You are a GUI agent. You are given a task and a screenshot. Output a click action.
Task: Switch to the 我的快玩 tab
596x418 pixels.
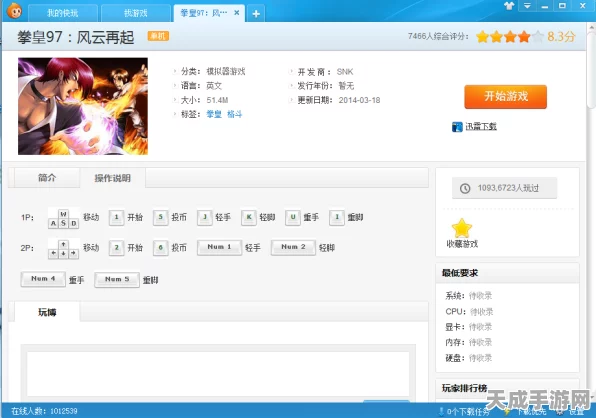pos(63,13)
